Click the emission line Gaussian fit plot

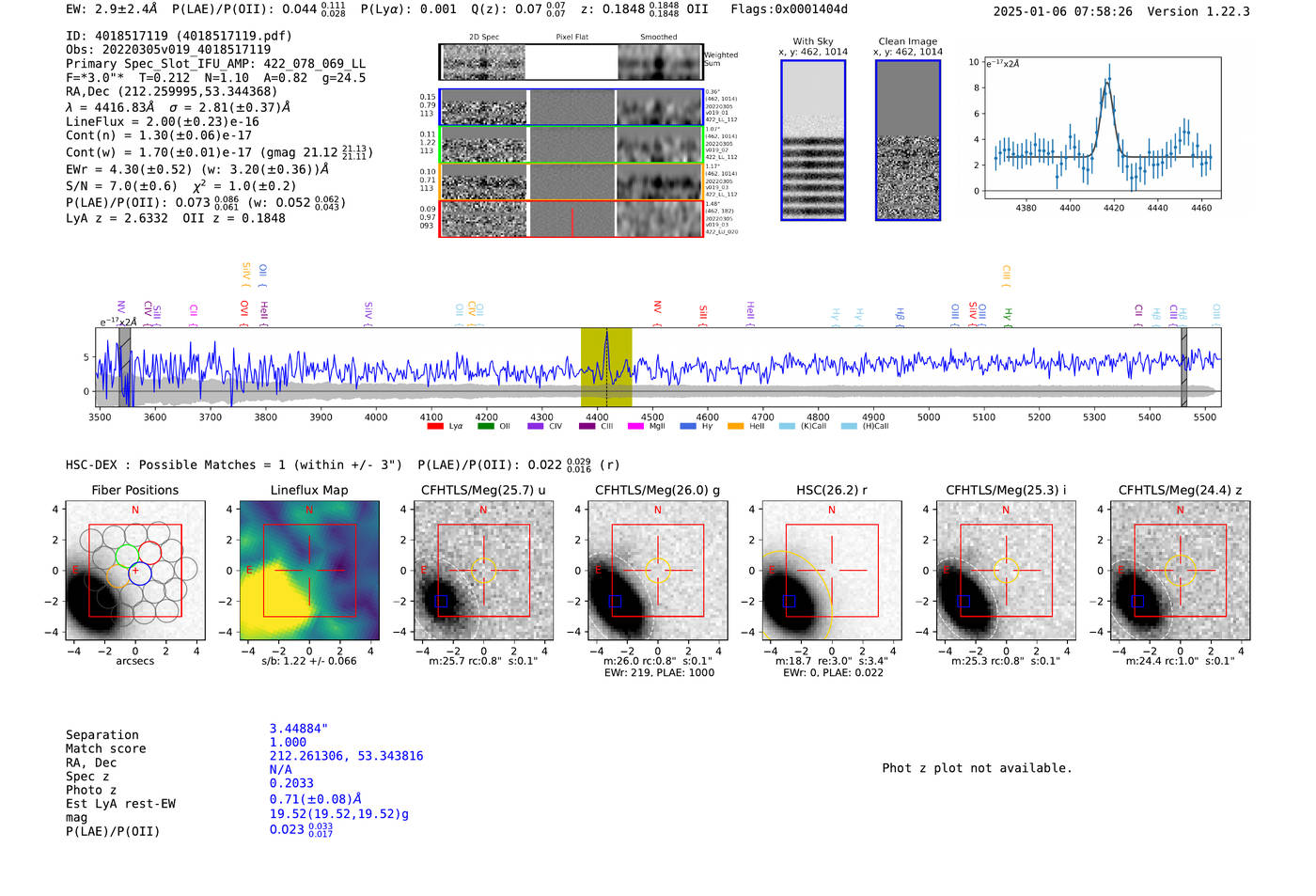[x=1102, y=128]
